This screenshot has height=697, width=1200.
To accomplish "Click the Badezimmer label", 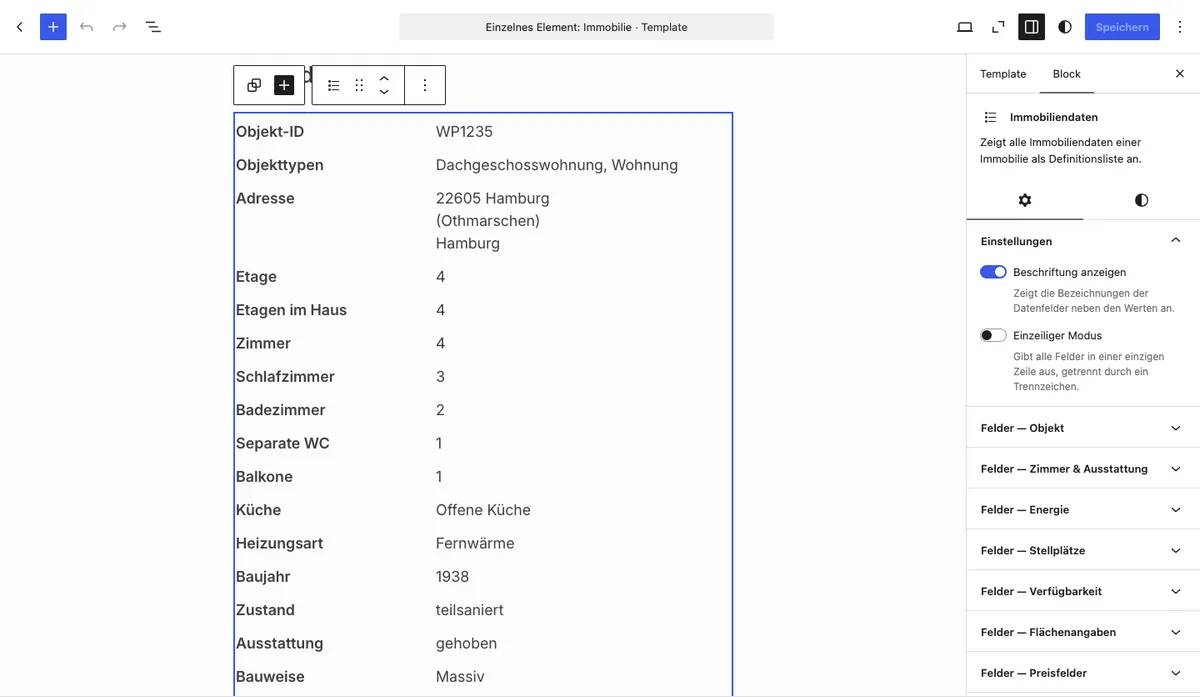I will [x=281, y=410].
